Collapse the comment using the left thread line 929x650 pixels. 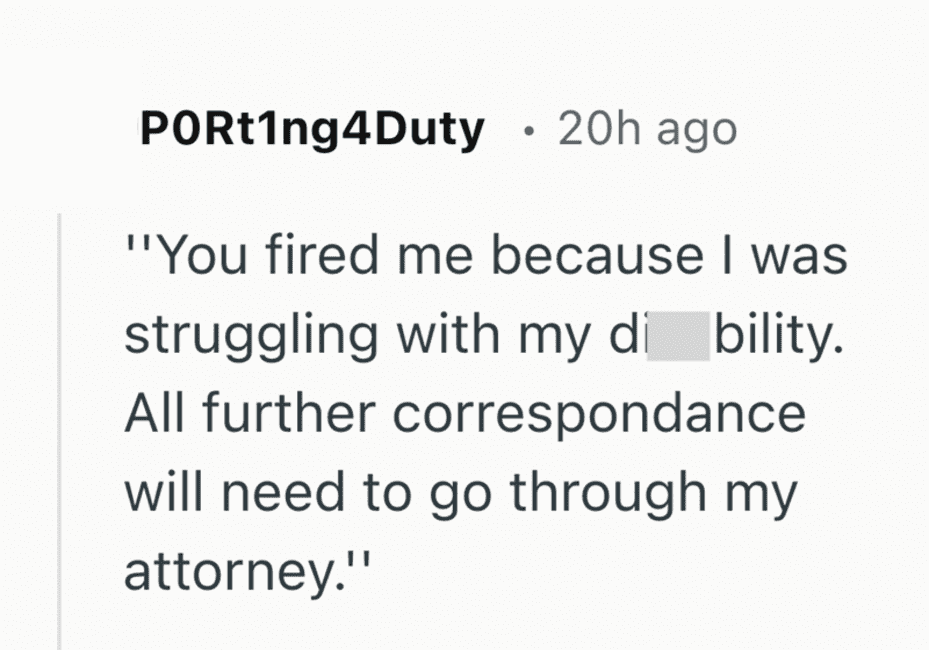(61, 430)
